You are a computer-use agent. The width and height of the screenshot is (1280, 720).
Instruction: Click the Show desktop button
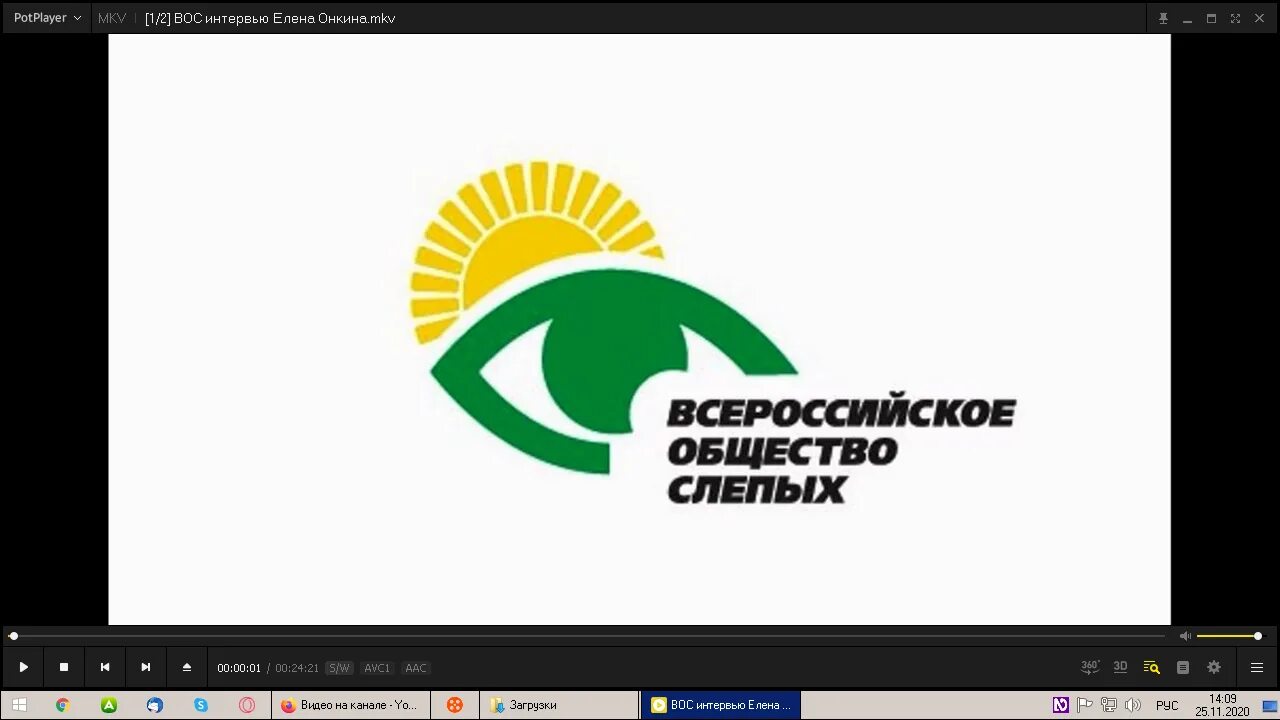click(x=1270, y=705)
